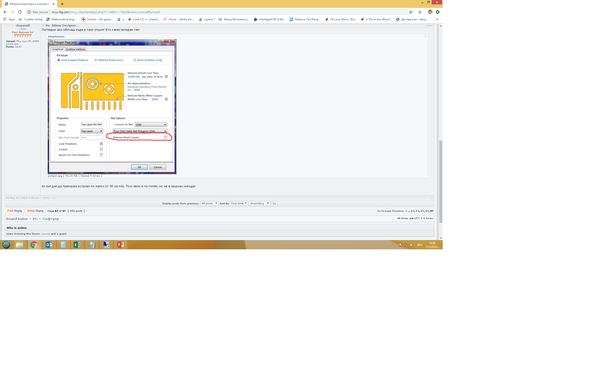Show more bookmarks via overflow chevron
Viewport: 600px width, 368px height.
click(437, 19)
